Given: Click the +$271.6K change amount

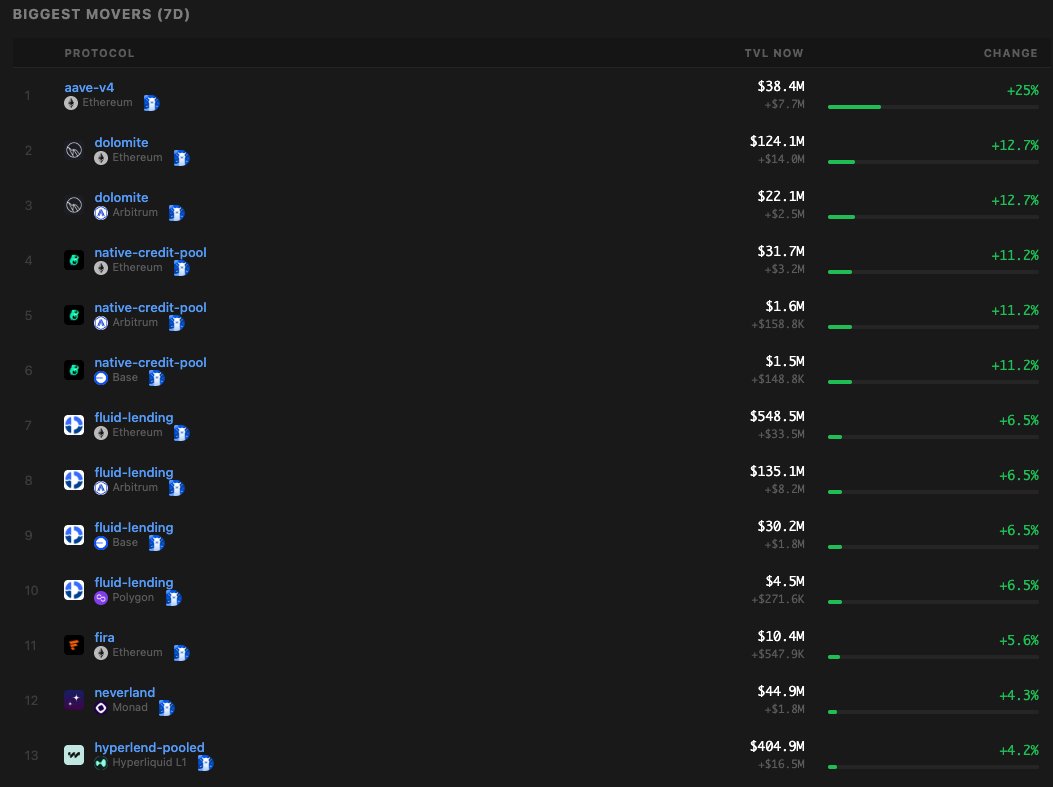Looking at the screenshot, I should tap(778, 599).
